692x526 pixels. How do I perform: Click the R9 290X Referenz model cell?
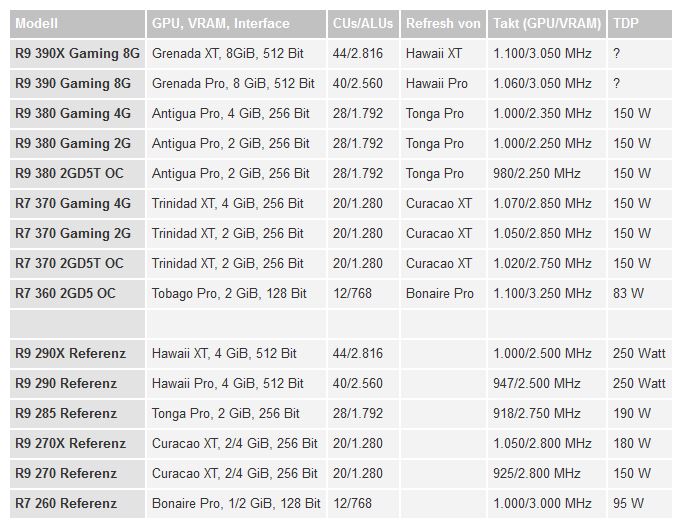tap(78, 353)
